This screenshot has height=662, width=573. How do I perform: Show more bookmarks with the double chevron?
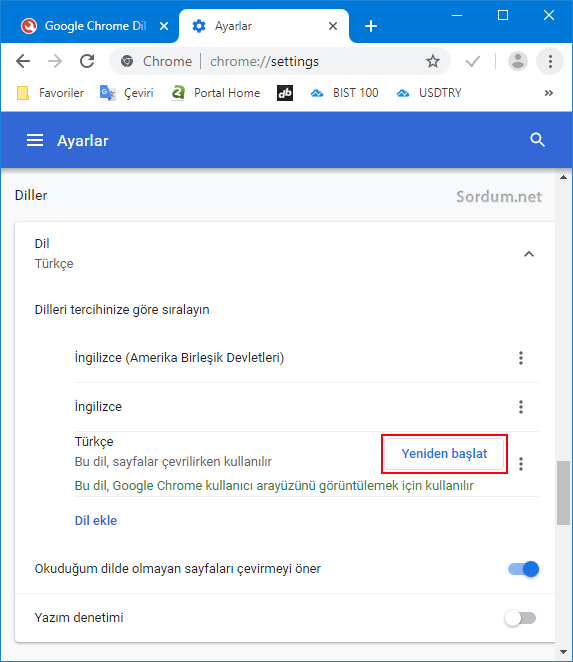click(549, 93)
